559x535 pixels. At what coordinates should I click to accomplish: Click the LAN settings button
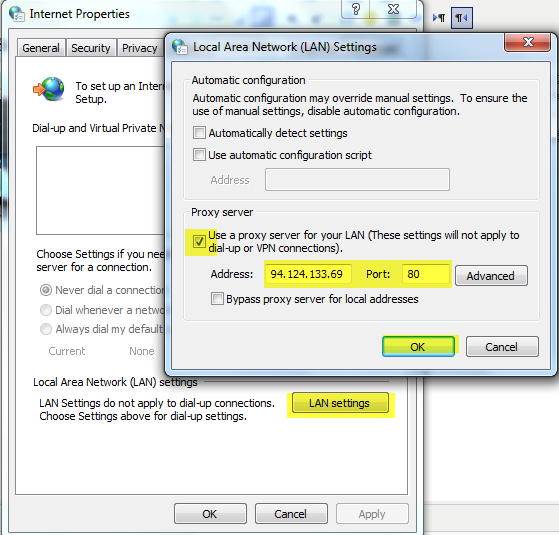coord(340,403)
